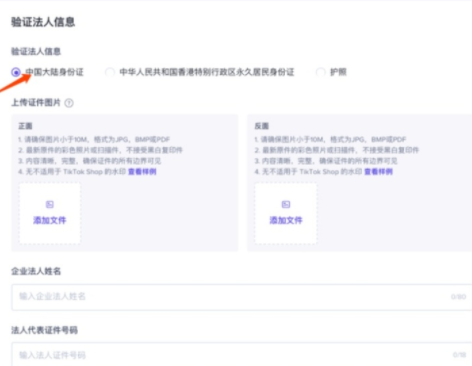Image resolution: width=472 pixels, height=366 pixels.
Task: Click the 正面 panel title
Action: [25, 126]
